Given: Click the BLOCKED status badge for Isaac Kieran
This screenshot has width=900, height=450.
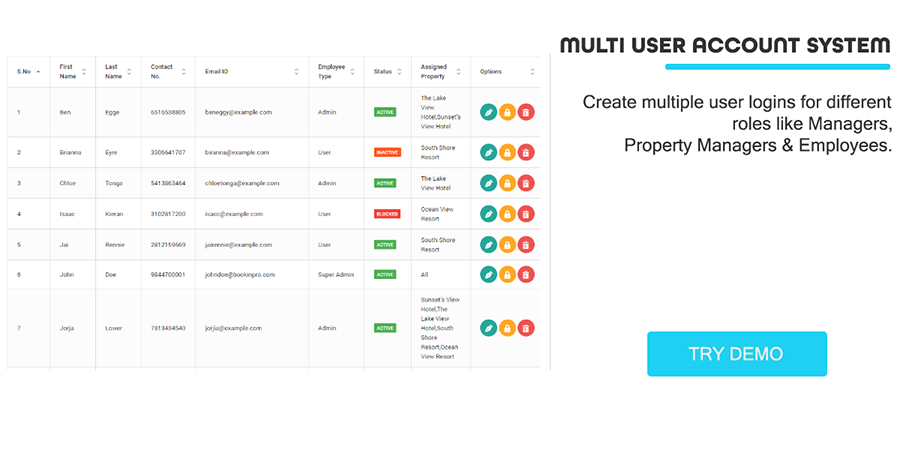Looking at the screenshot, I should [387, 213].
